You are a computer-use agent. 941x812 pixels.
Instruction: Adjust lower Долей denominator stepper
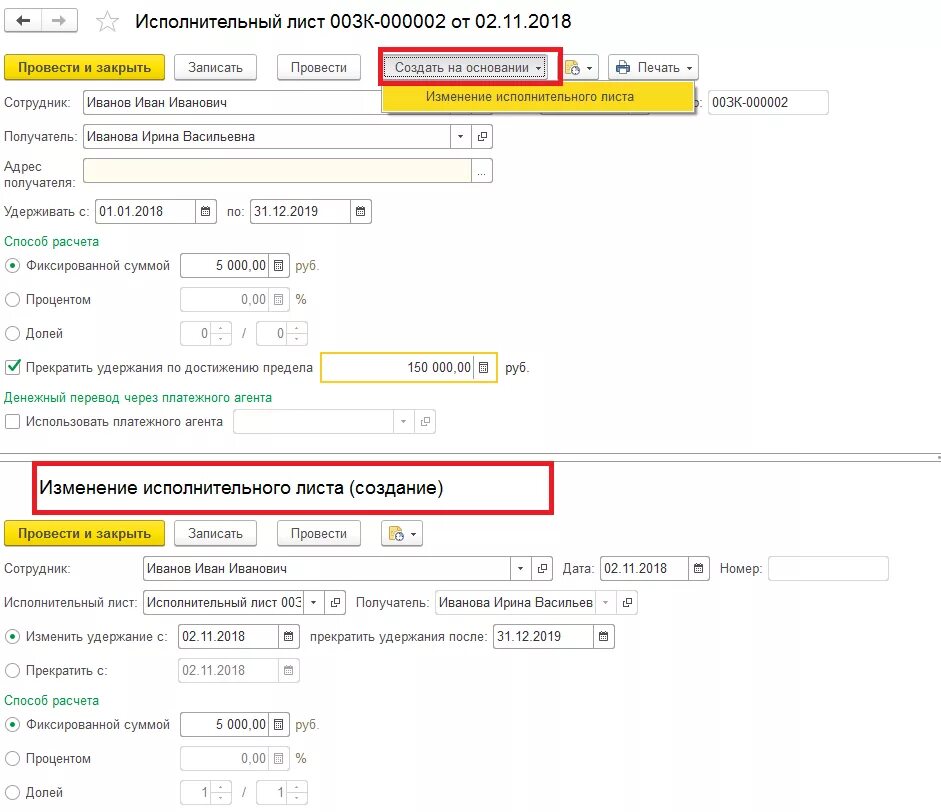pos(296,793)
